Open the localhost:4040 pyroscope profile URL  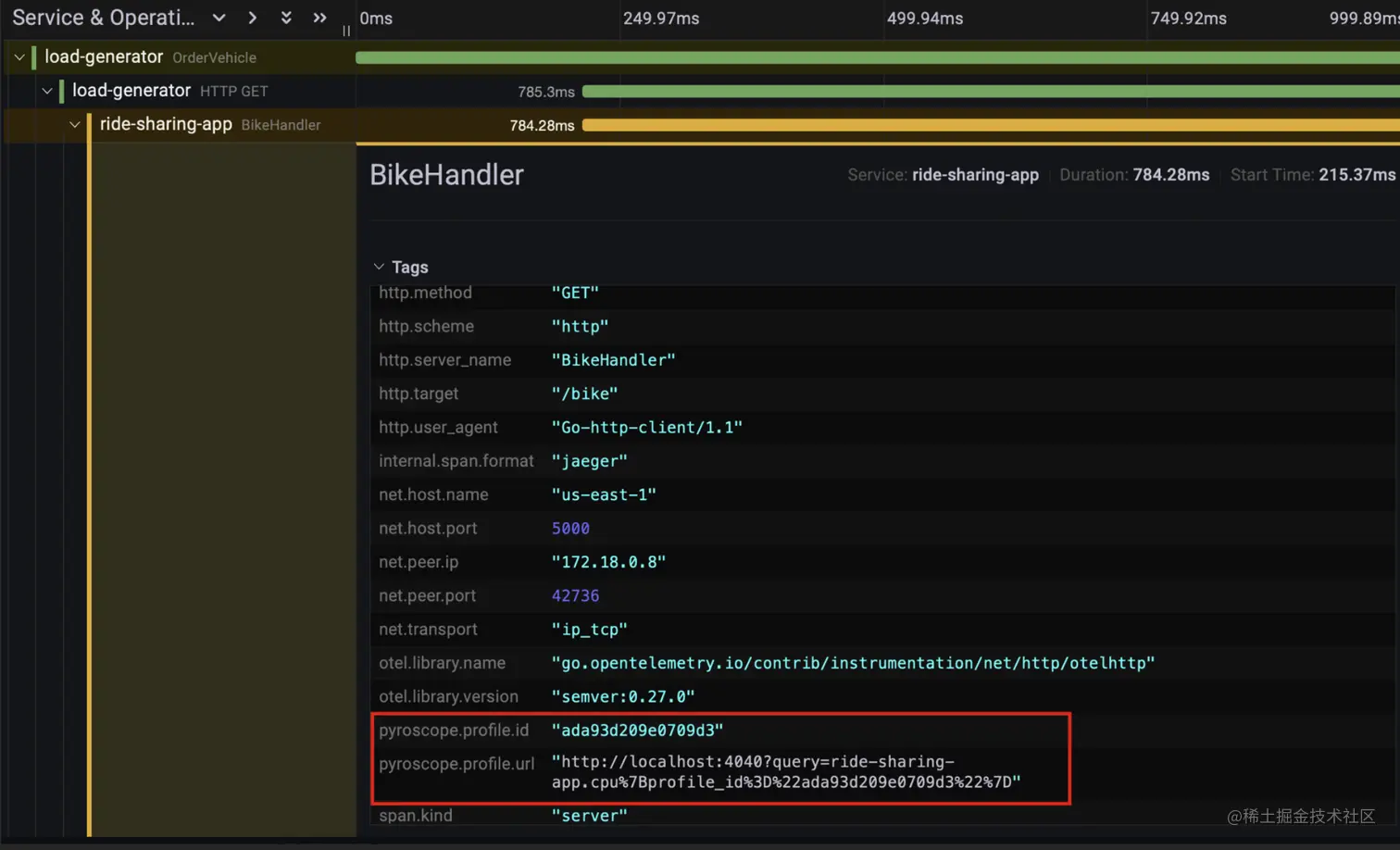[786, 772]
